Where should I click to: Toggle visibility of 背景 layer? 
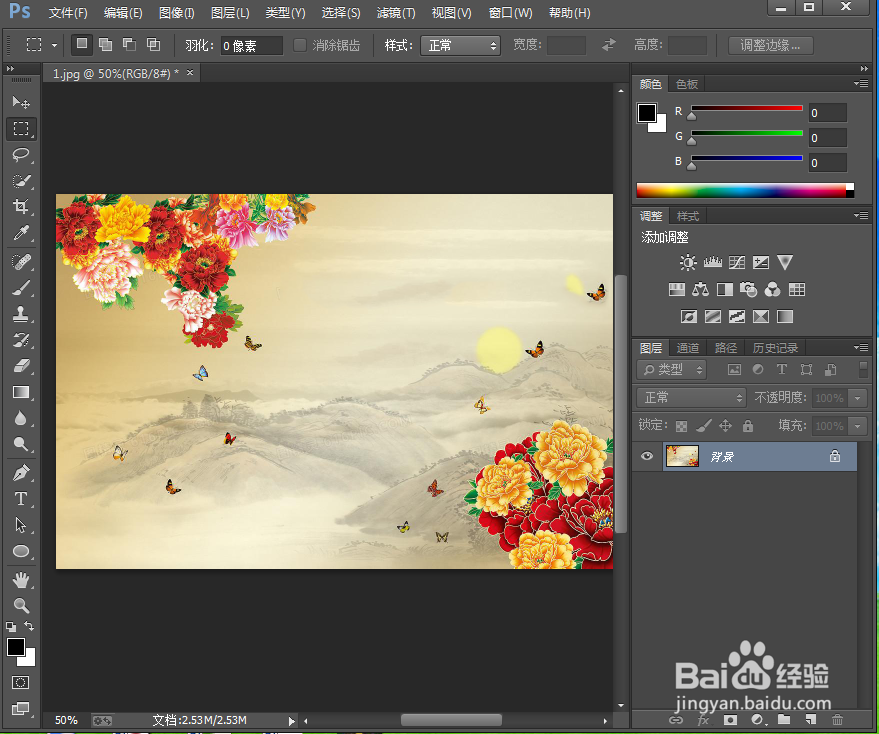click(647, 456)
